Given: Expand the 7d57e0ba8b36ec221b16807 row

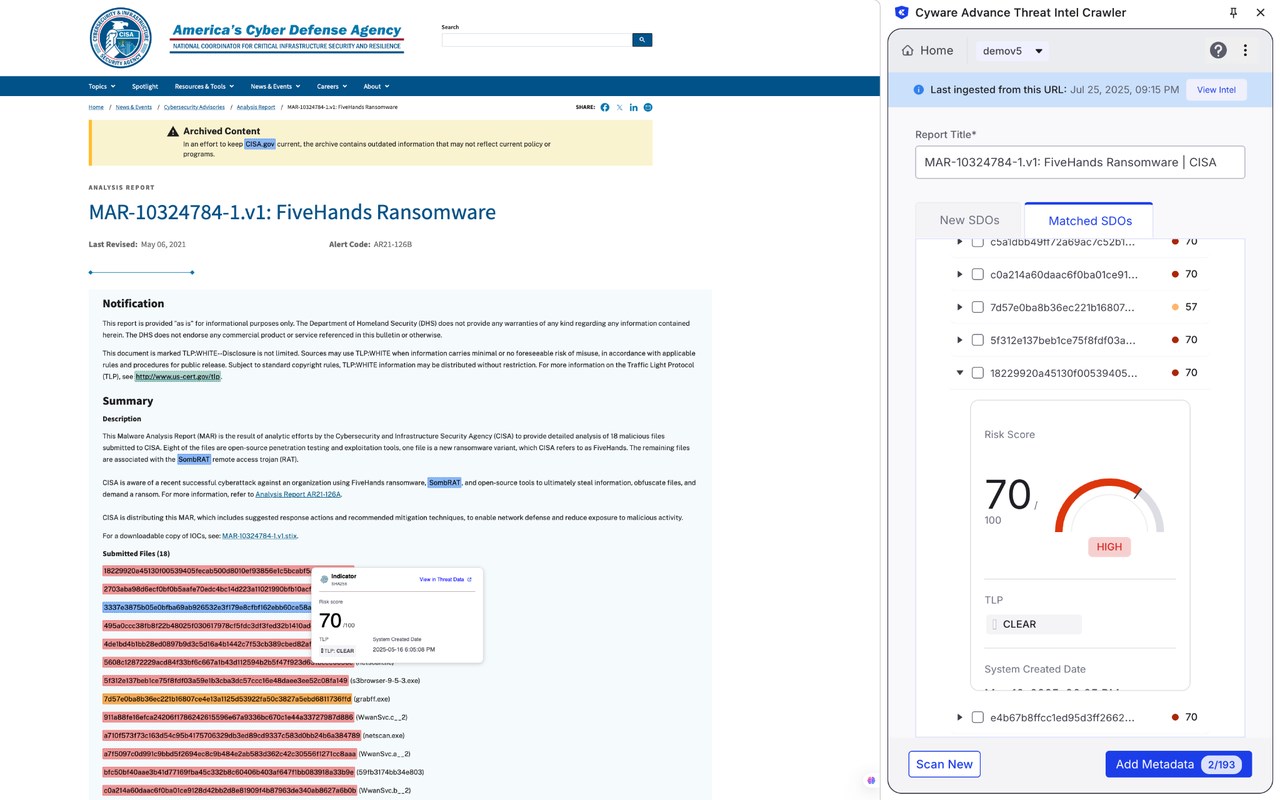Looking at the screenshot, I should (959, 307).
